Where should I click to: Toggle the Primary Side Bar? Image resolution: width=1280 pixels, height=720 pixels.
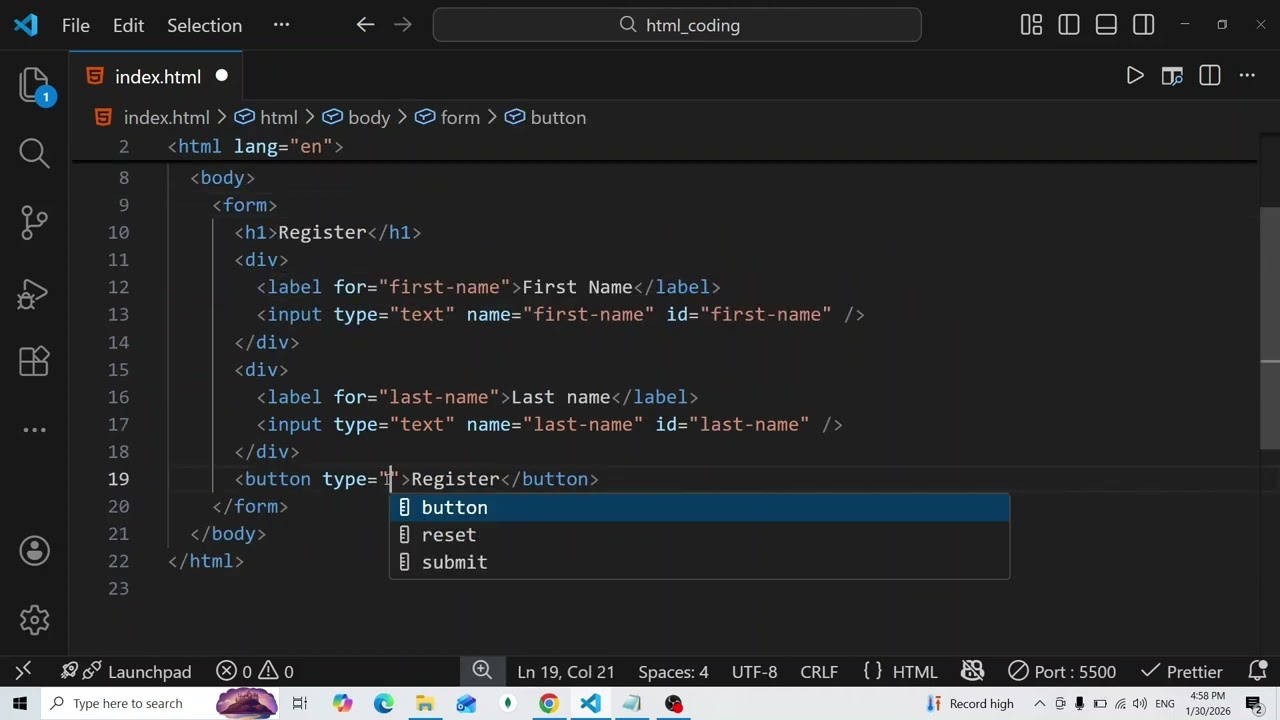click(1069, 25)
